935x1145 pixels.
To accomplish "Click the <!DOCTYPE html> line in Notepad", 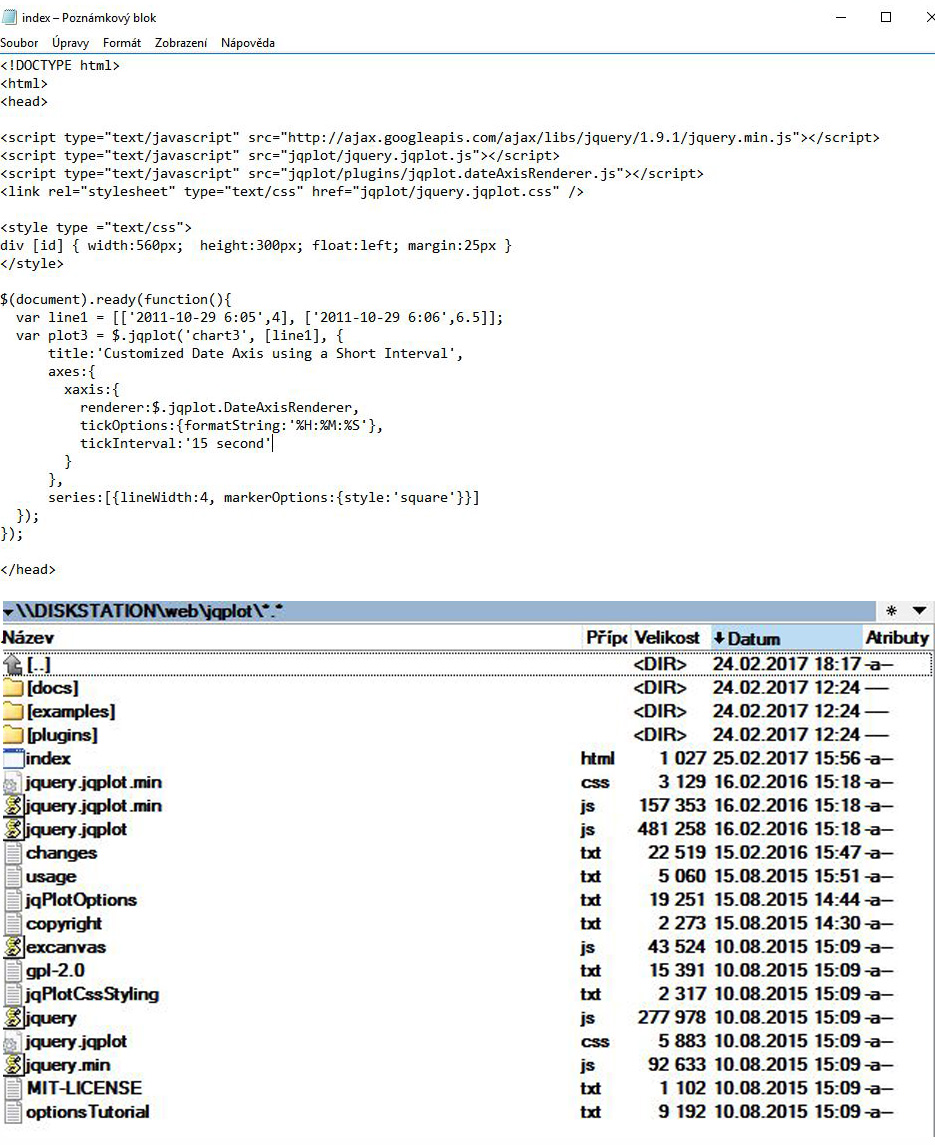I will coord(60,65).
